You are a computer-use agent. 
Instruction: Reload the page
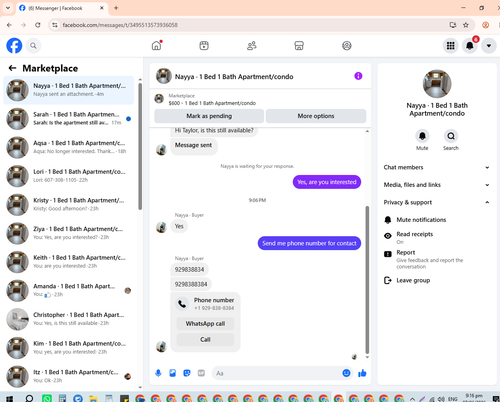pyautogui.click(x=38, y=25)
